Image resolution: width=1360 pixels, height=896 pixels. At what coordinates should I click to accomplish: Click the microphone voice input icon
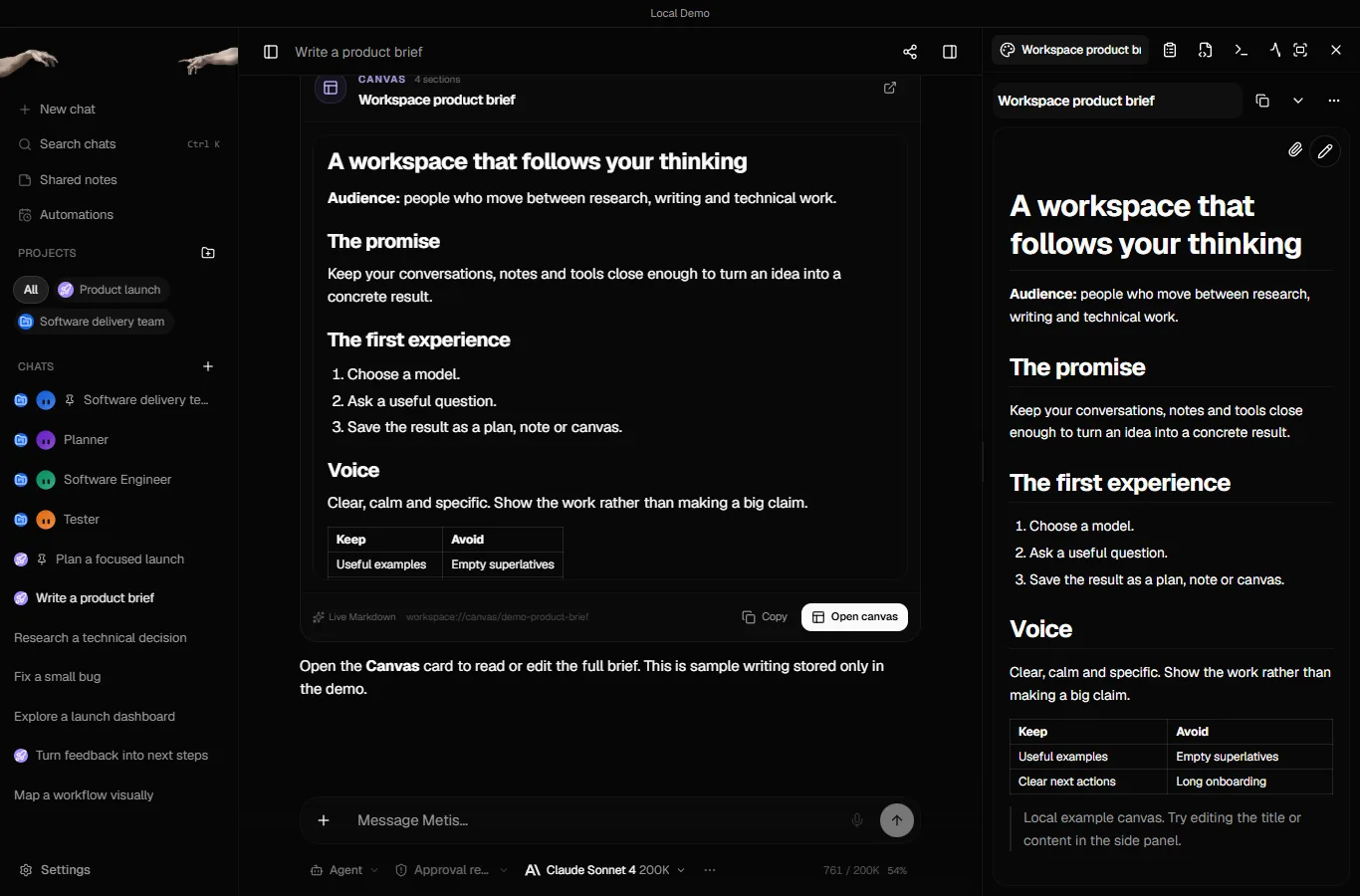tap(857, 820)
